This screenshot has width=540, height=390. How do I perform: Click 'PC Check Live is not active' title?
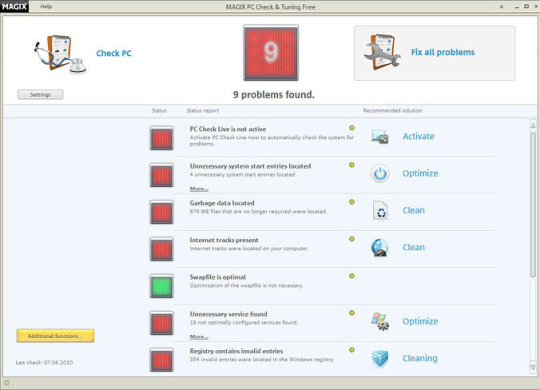coord(228,129)
